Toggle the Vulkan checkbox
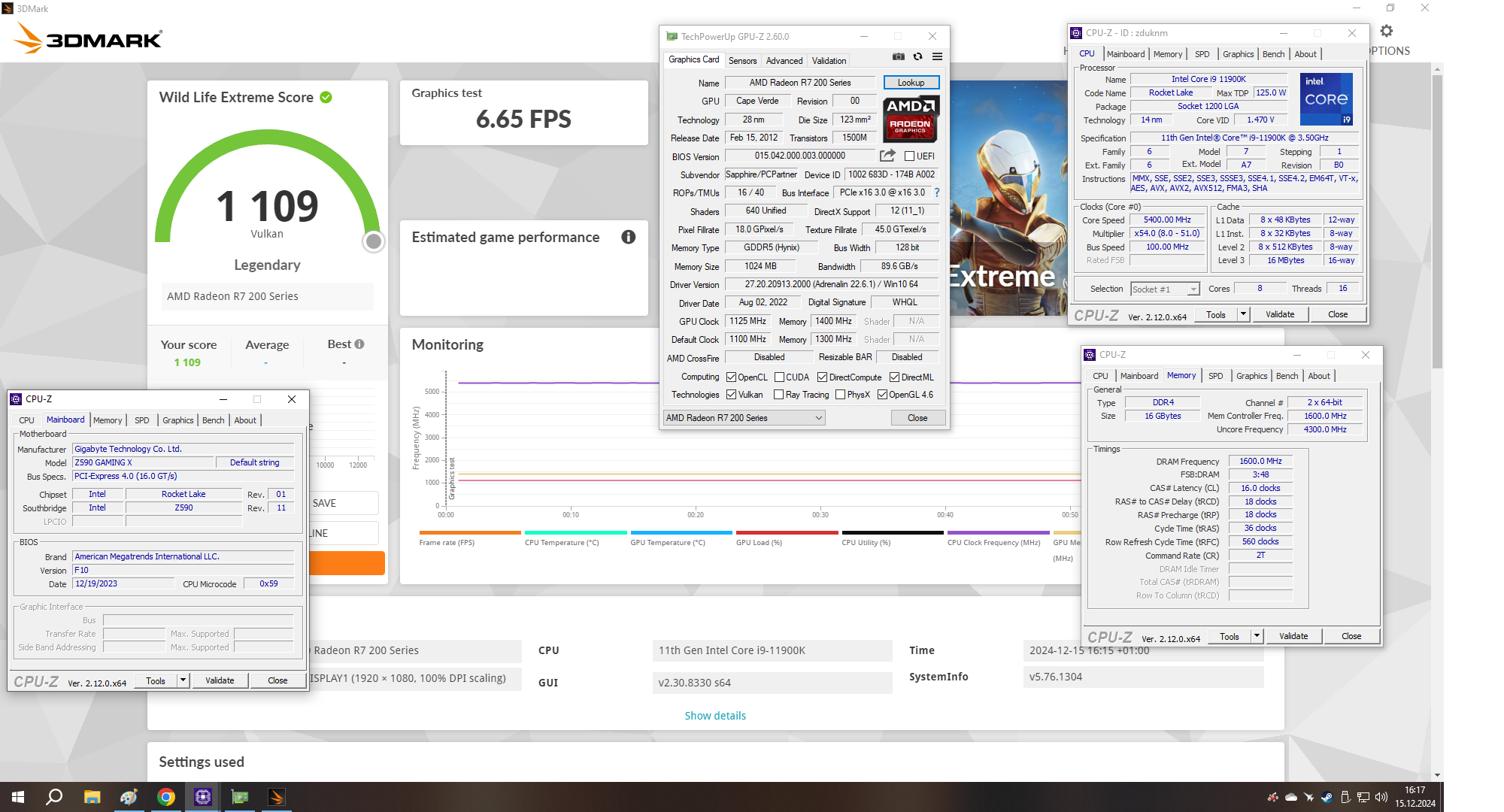This screenshot has width=1504, height=812. [732, 395]
